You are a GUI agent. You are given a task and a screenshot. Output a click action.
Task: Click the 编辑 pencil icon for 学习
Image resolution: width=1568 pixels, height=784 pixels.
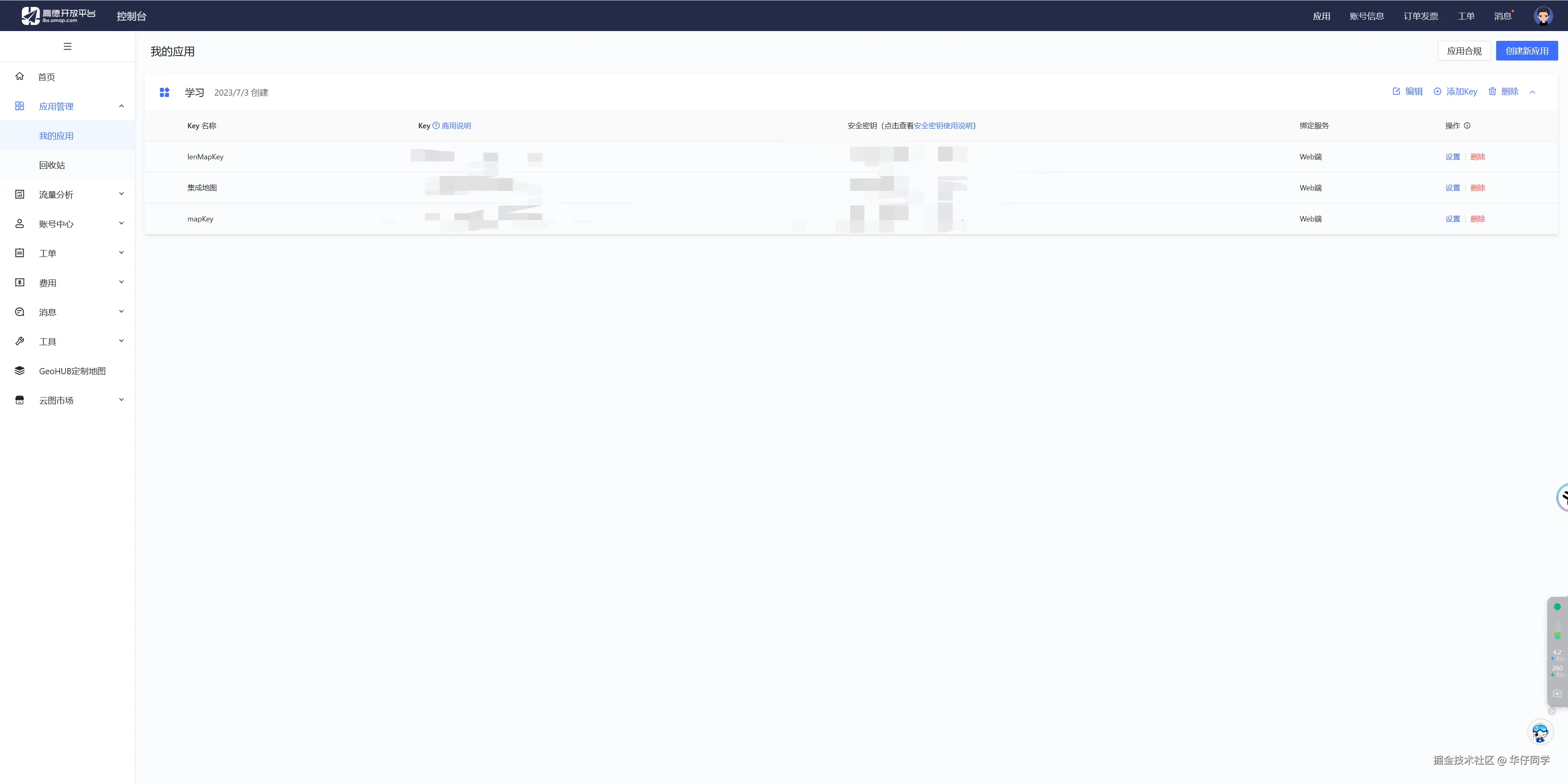(x=1396, y=92)
